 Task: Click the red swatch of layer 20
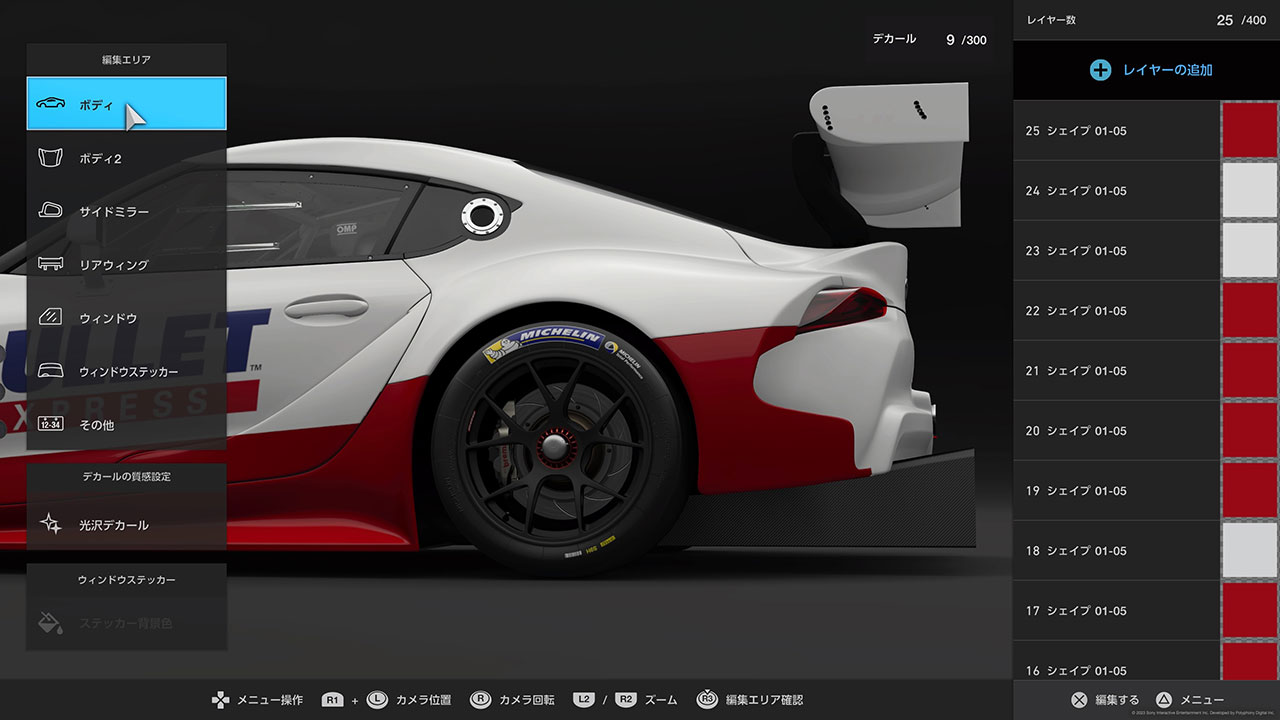[x=1250, y=430]
